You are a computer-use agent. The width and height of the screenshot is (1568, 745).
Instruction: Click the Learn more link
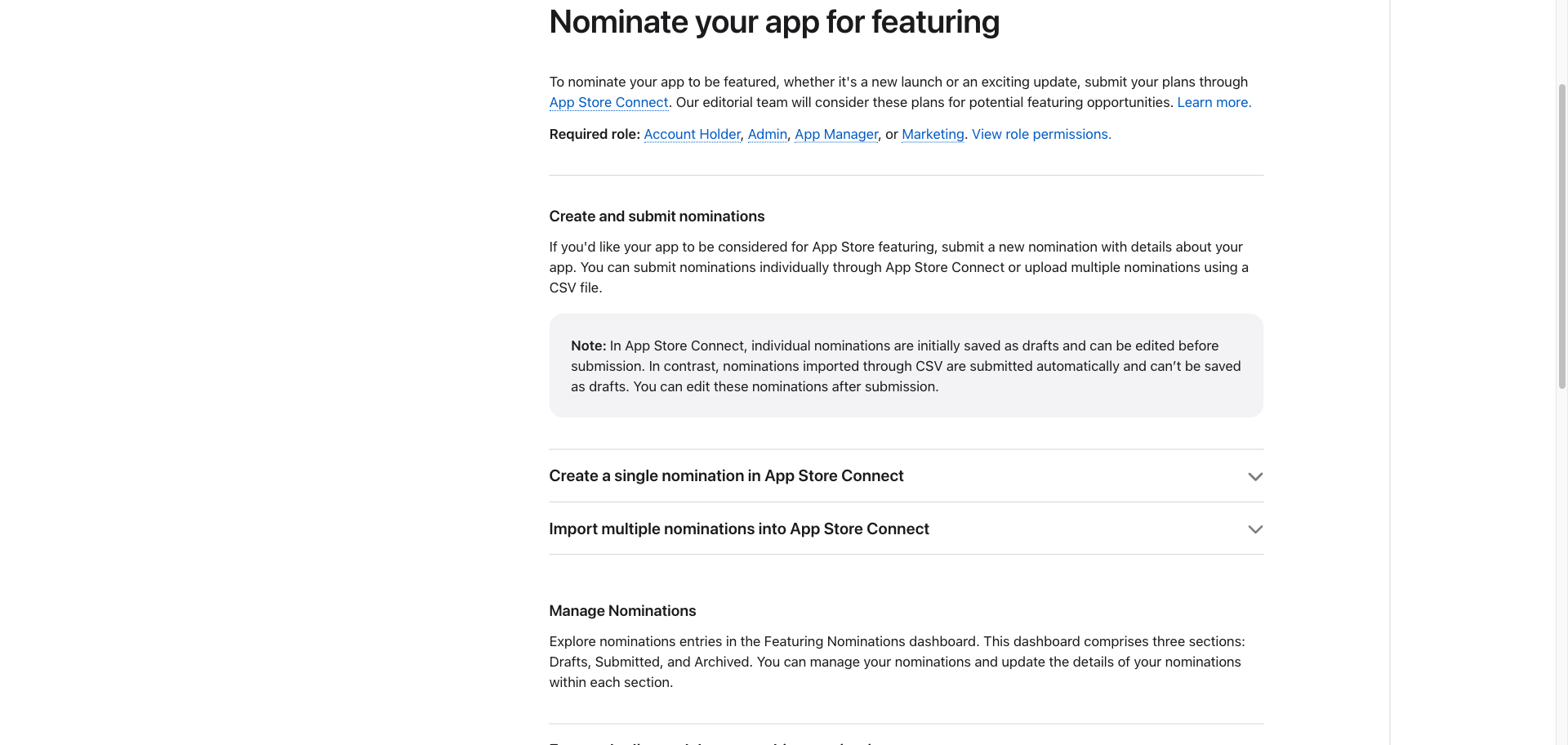click(1214, 102)
